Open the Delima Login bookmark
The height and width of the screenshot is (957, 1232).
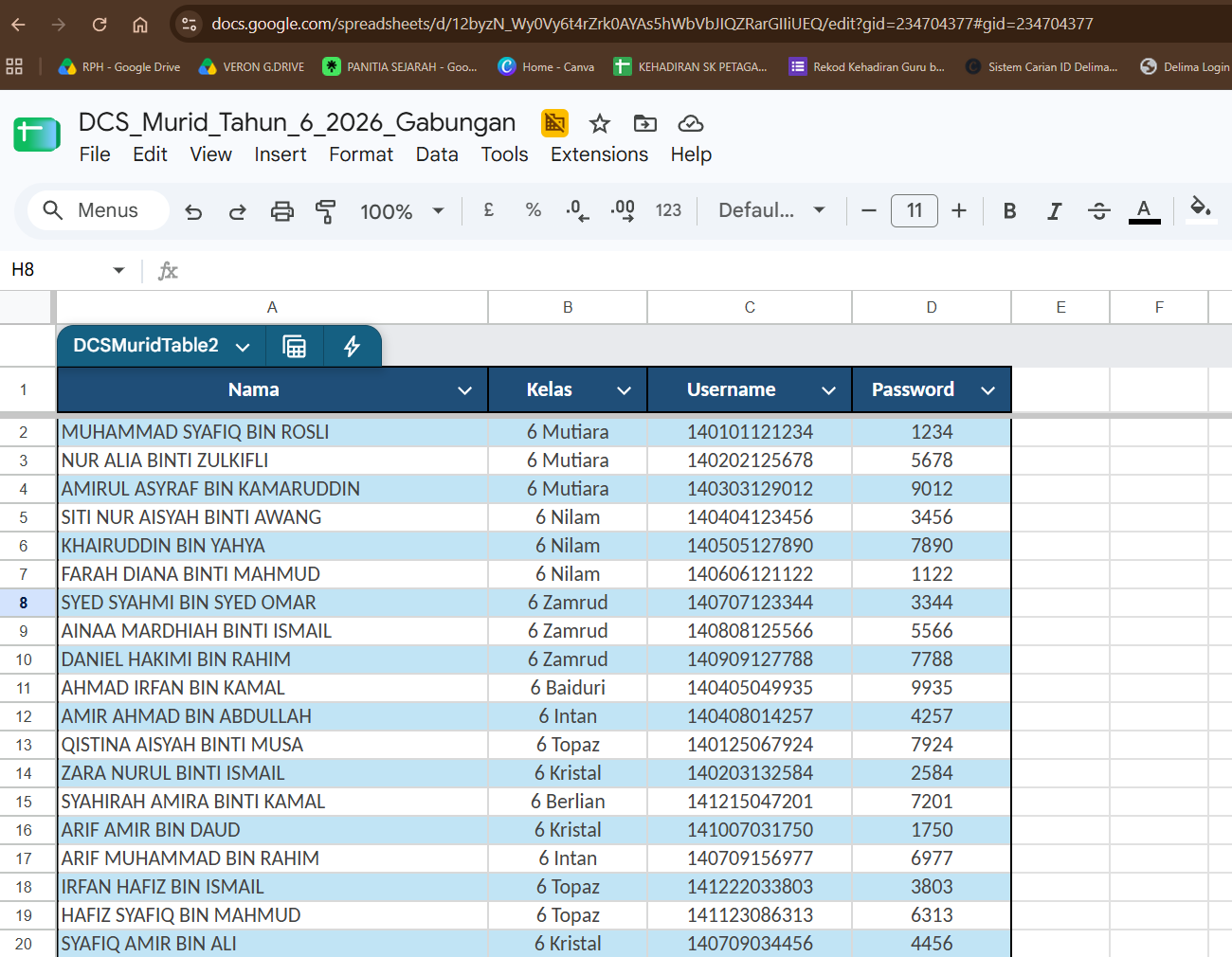[x=1185, y=66]
